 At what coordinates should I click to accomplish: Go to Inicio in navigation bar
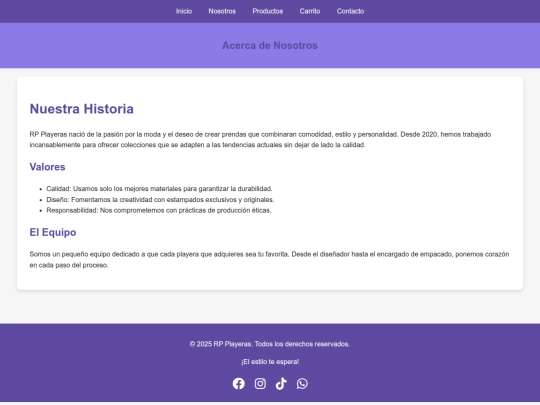coord(184,11)
